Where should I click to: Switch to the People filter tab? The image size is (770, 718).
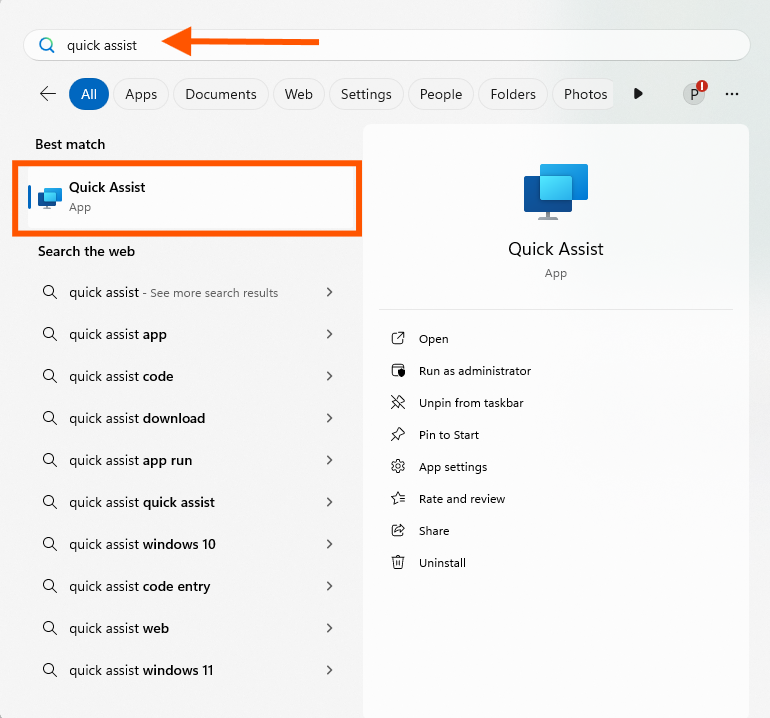[x=441, y=94]
